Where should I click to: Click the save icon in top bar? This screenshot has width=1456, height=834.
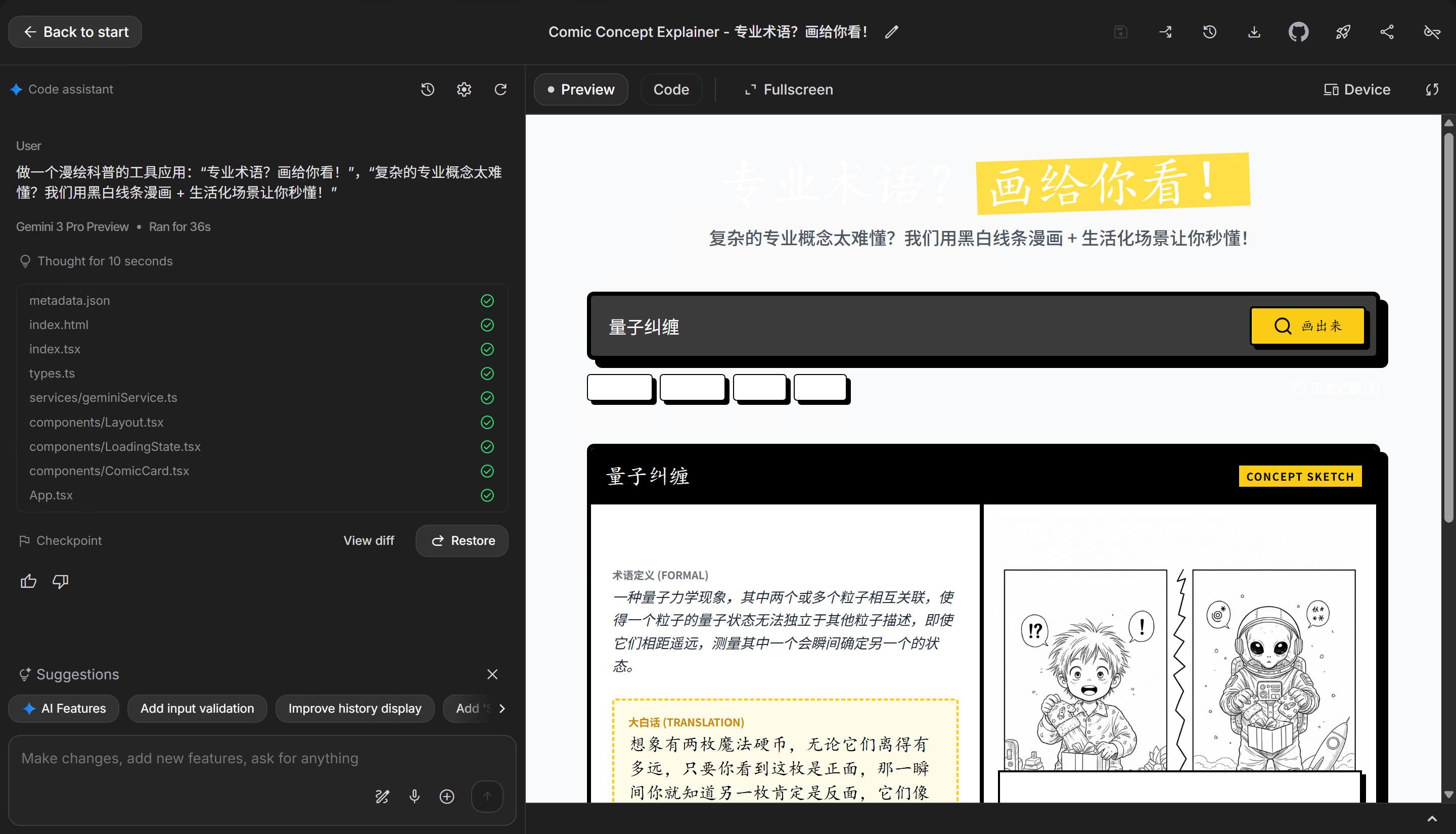click(x=1120, y=32)
